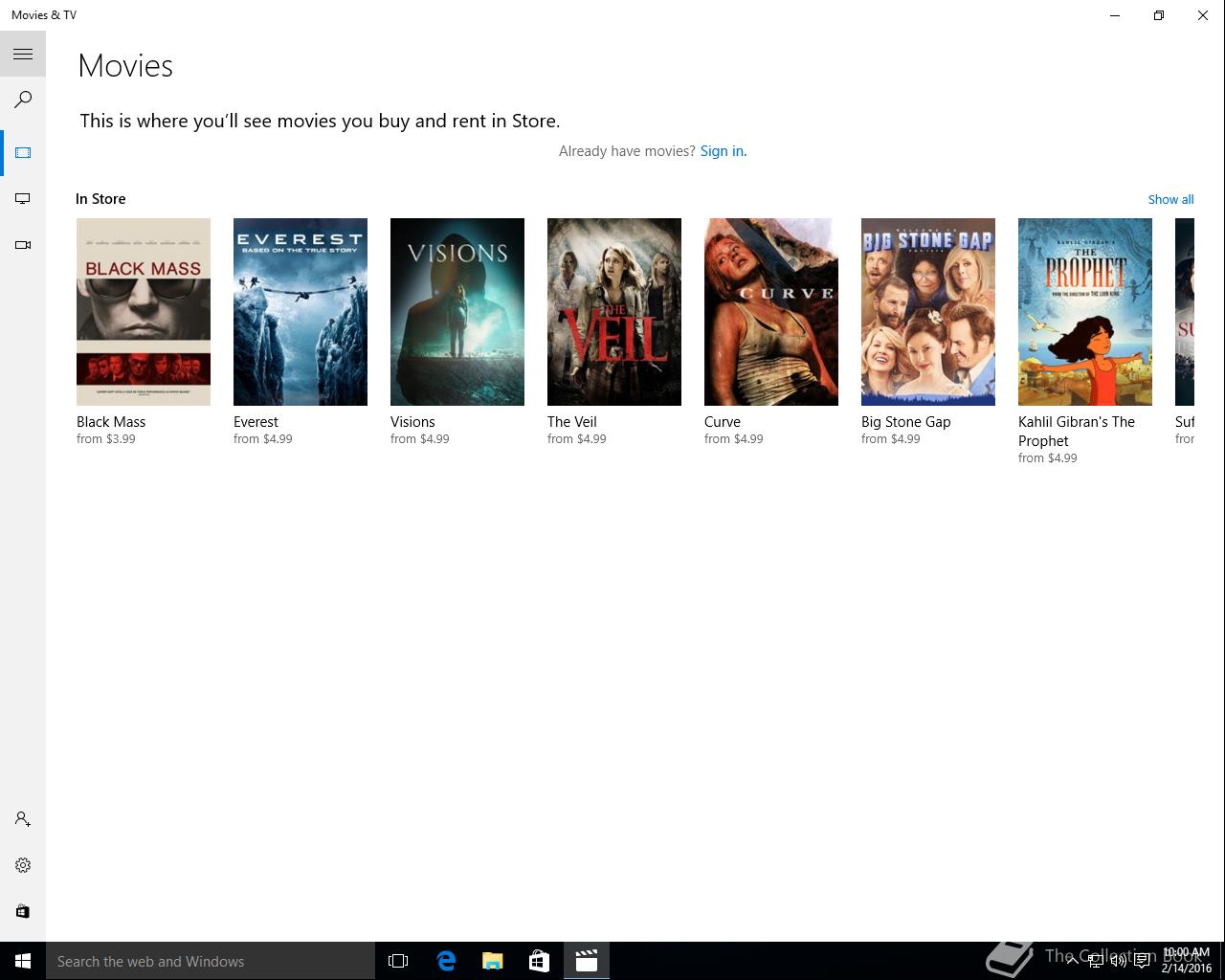This screenshot has width=1225, height=980.
Task: Open the Videos camera icon in sidebar
Action: [23, 245]
